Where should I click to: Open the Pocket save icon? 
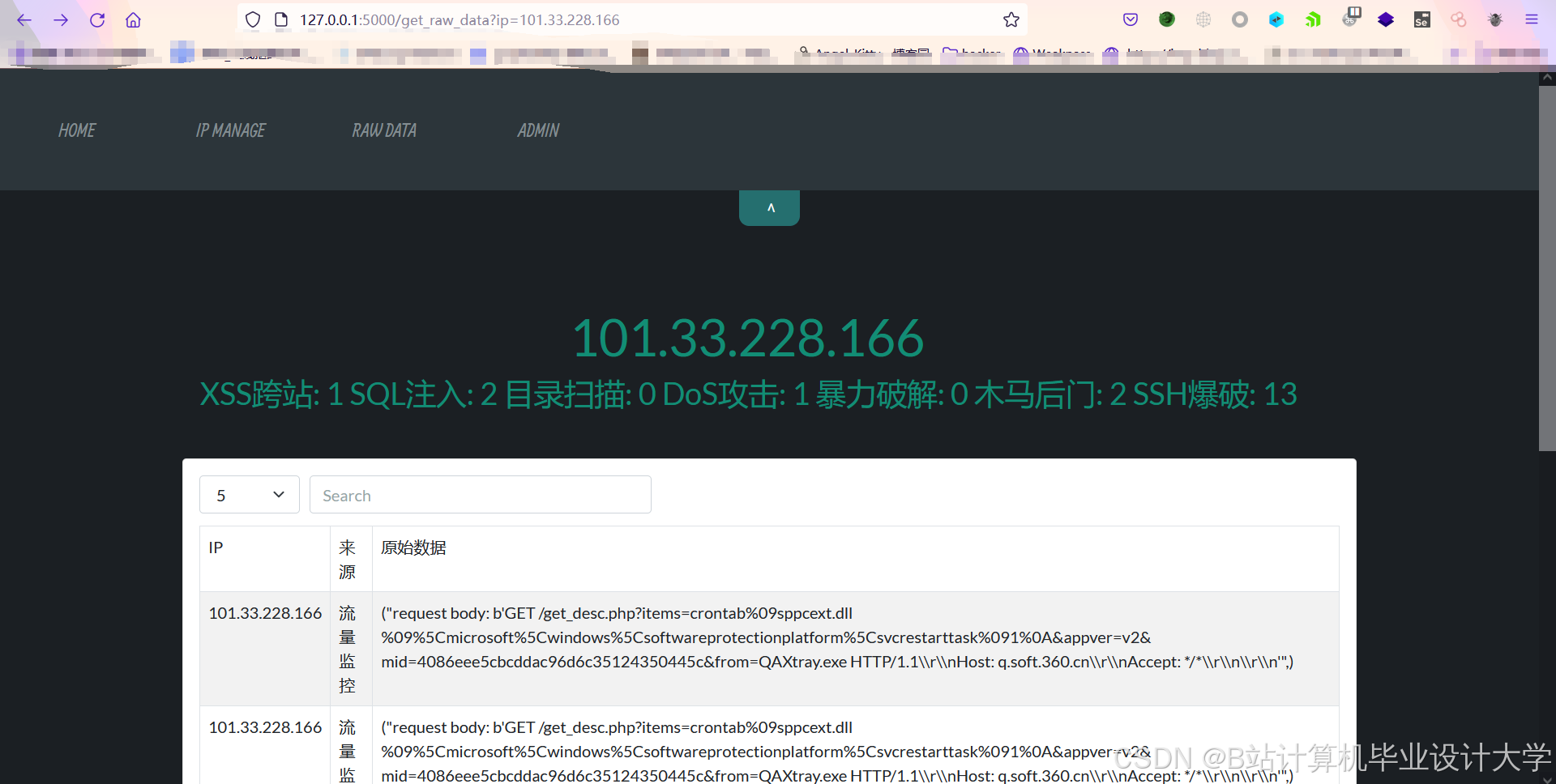1131,19
